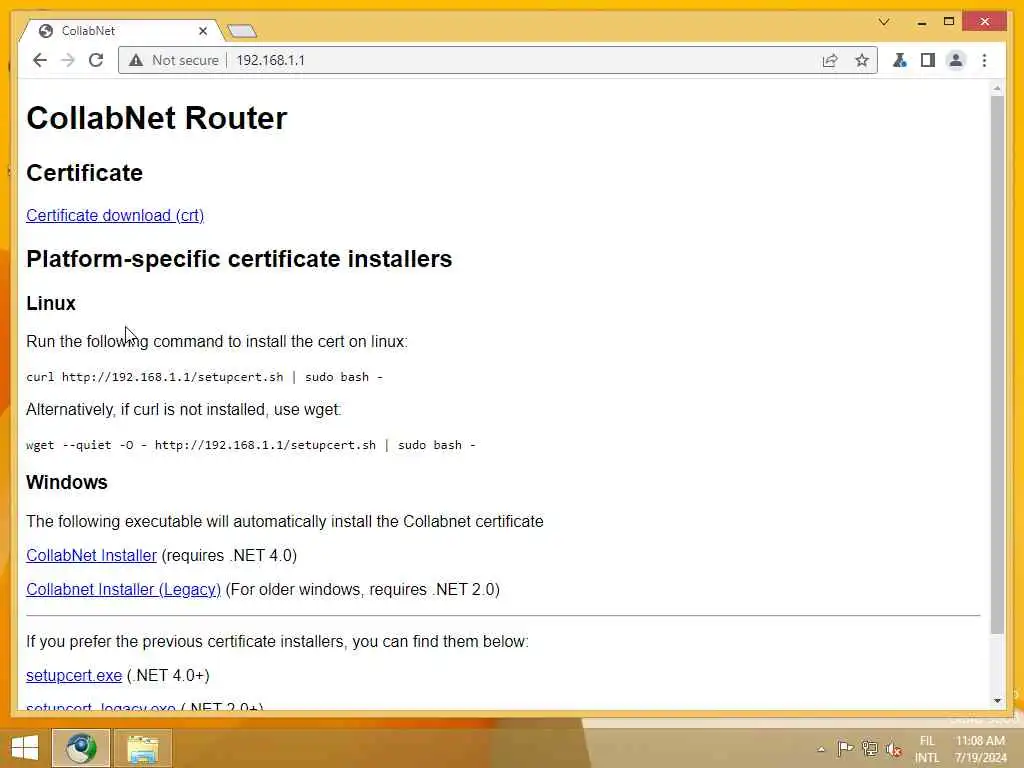Click the muted volume tray icon
This screenshot has width=1024, height=768.
pyautogui.click(x=894, y=749)
